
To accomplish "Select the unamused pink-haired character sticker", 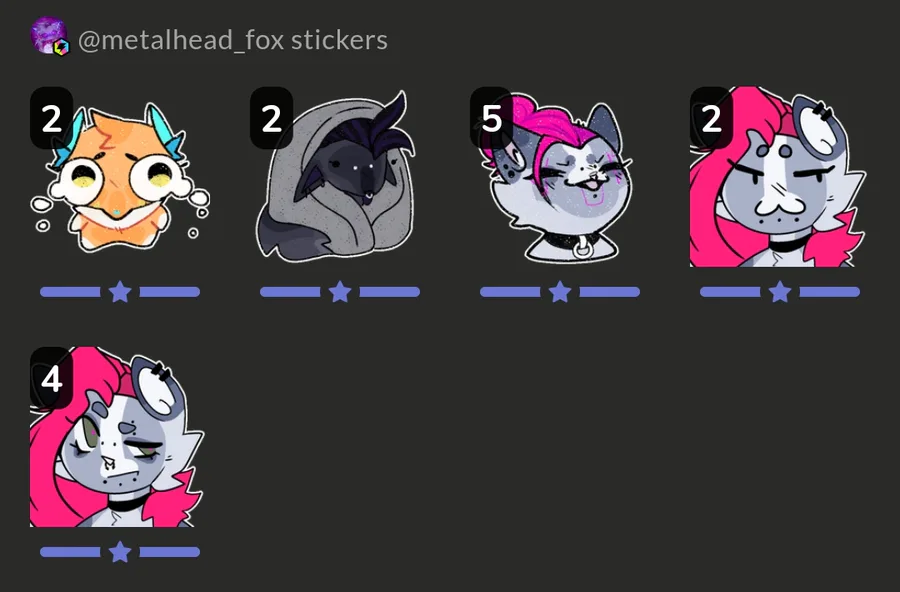I will pos(779,176).
